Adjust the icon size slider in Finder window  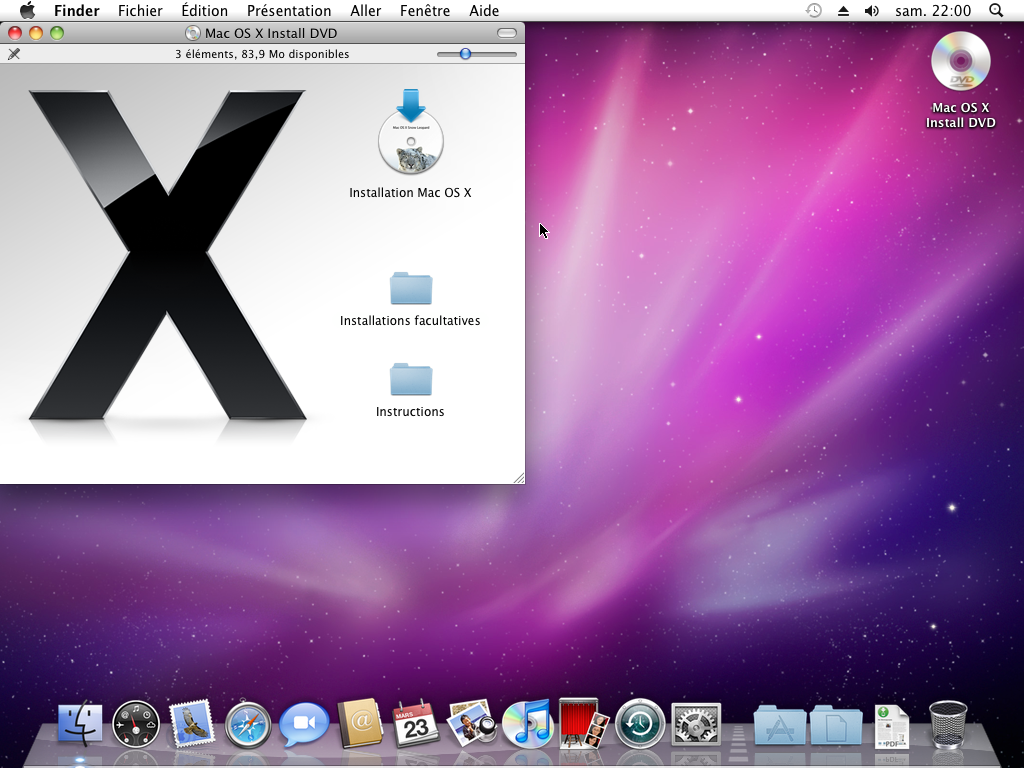click(x=466, y=54)
